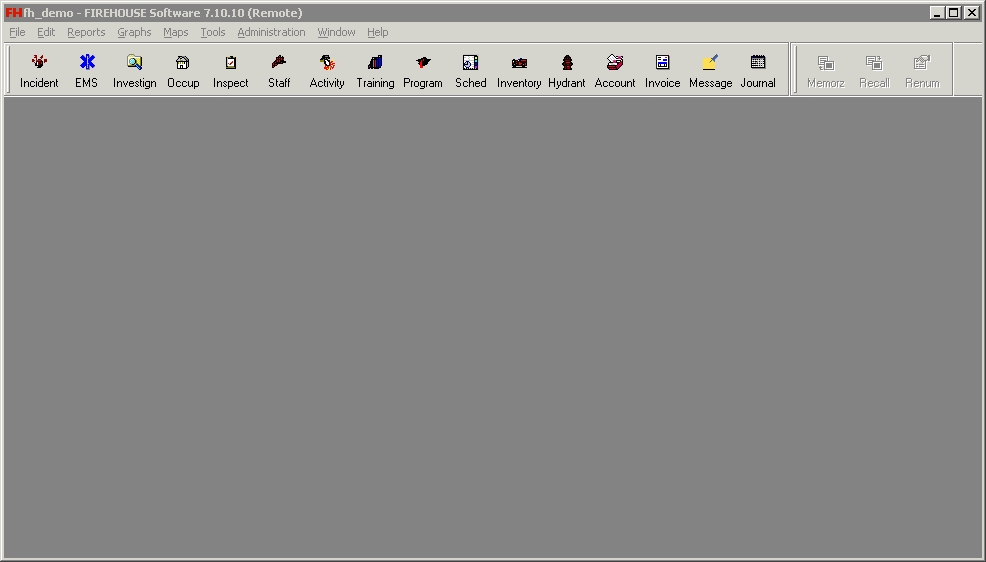The height and width of the screenshot is (562, 986).
Task: Launch the Training module
Action: click(375, 70)
